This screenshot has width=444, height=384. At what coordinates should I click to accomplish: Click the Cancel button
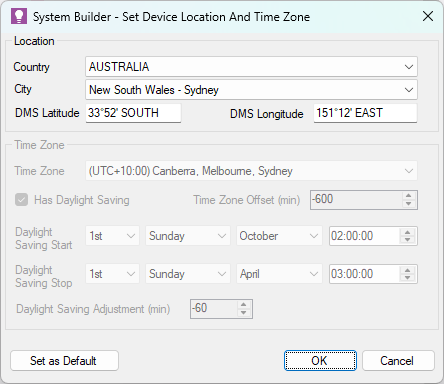[x=398, y=360]
